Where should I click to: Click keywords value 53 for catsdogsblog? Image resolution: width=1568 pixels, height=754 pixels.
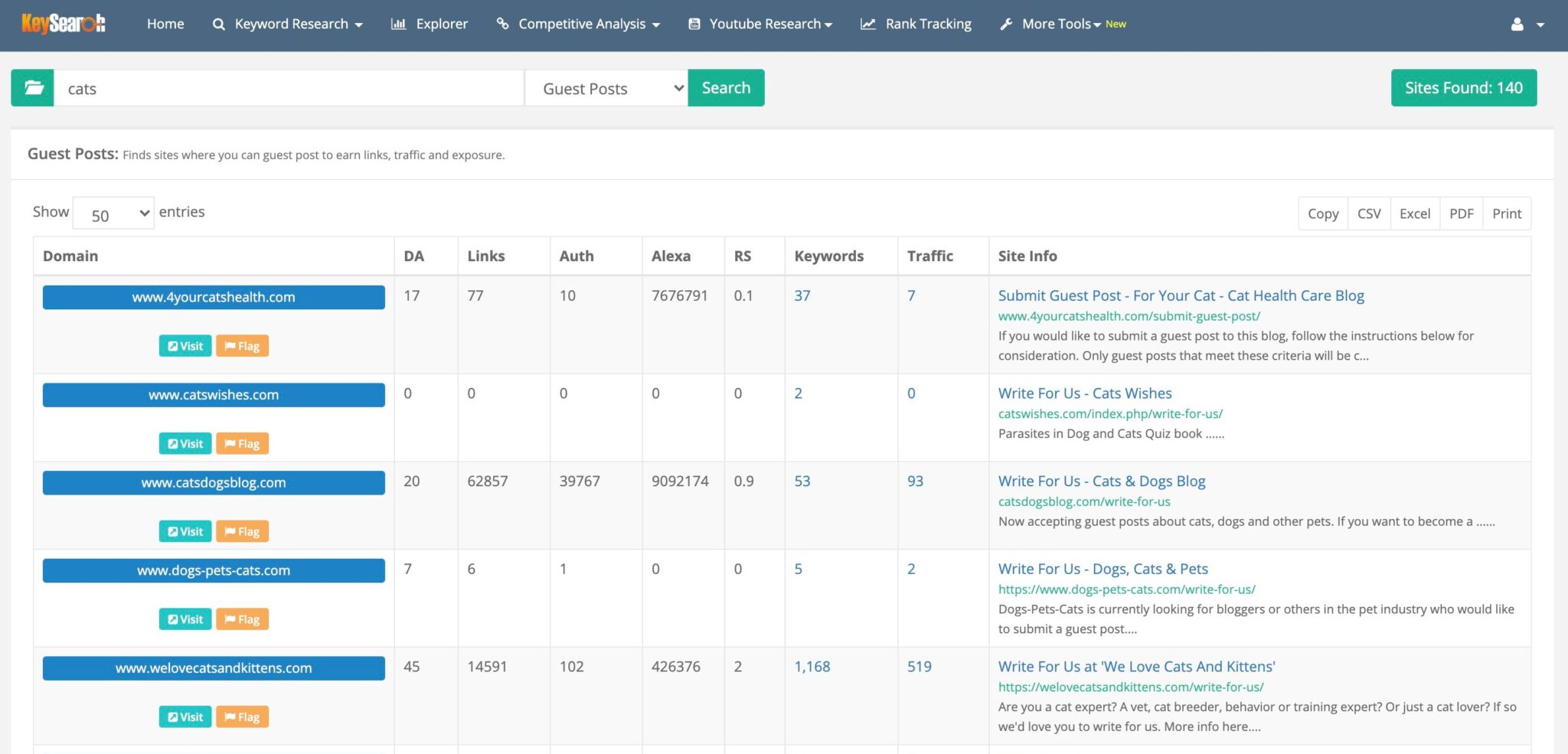[802, 481]
